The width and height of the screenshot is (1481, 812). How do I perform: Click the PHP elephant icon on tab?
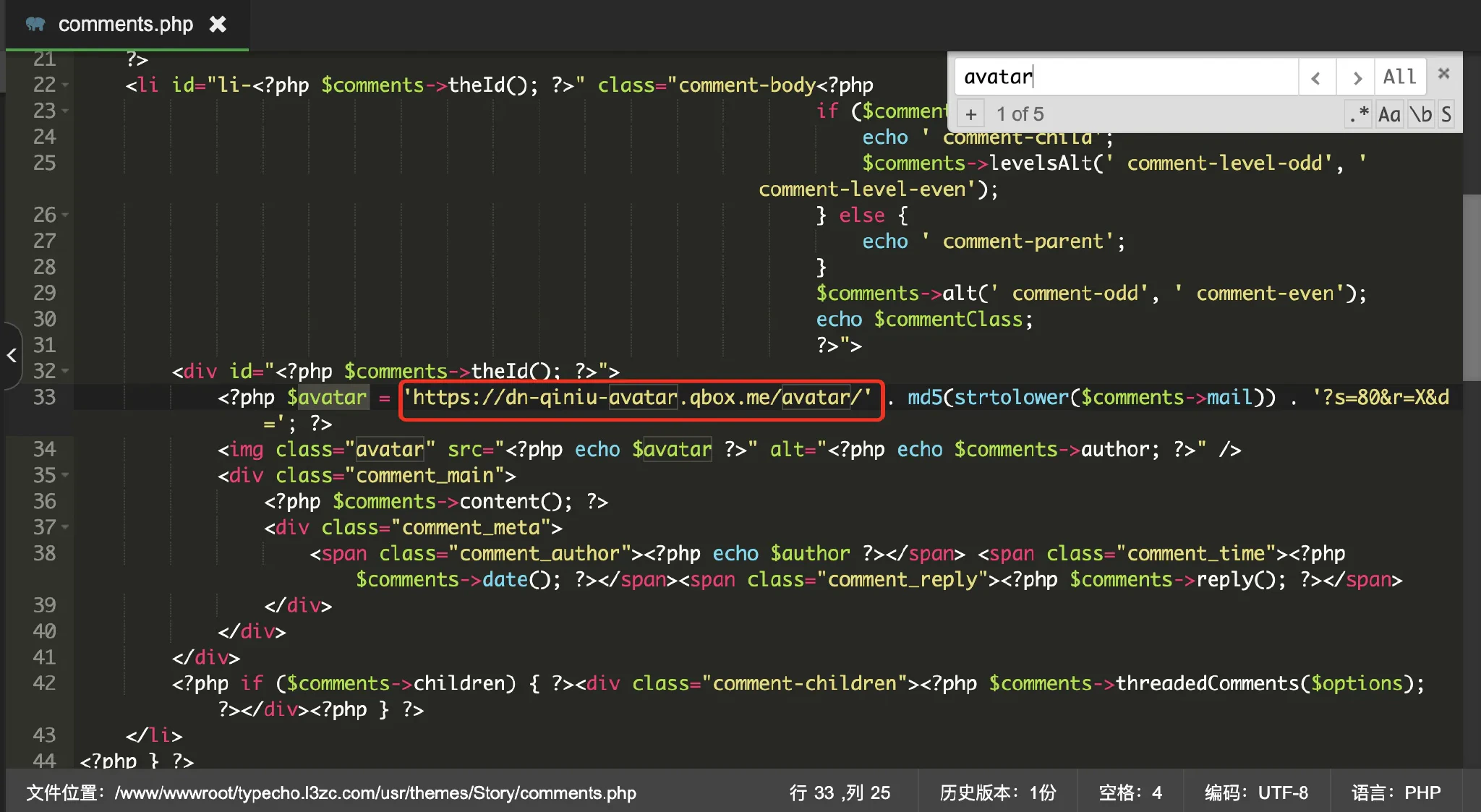pos(35,25)
